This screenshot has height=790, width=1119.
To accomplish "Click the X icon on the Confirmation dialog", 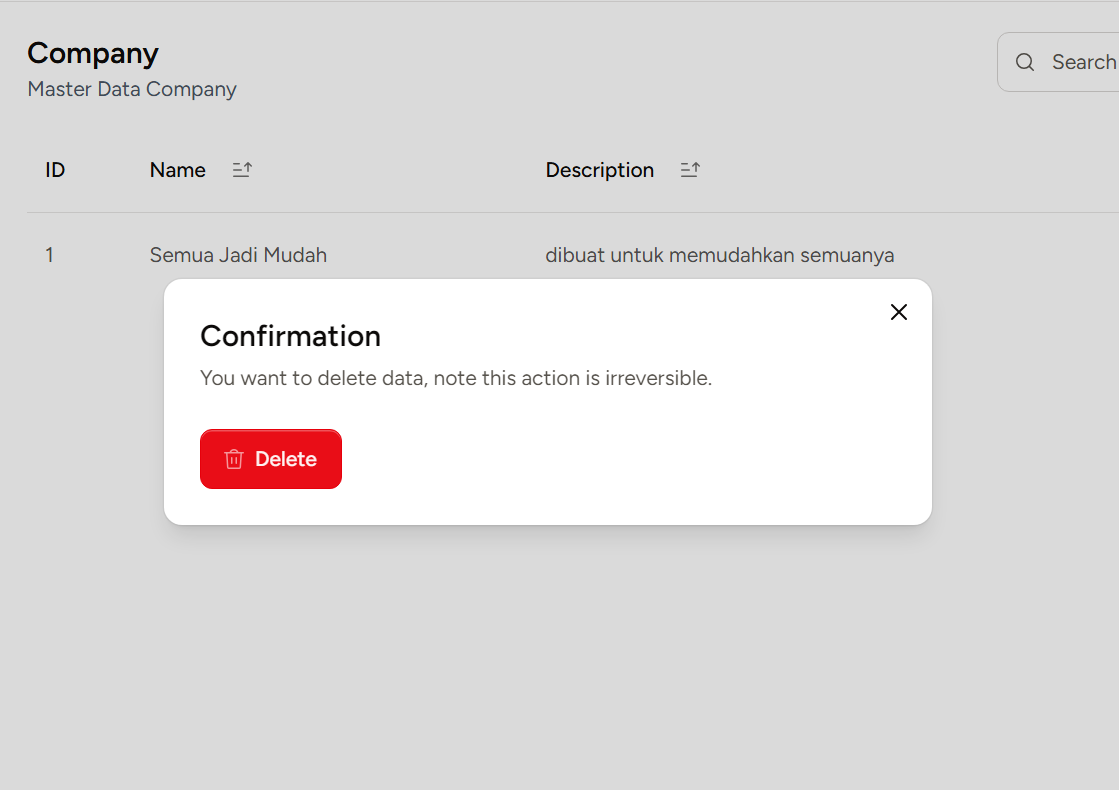I will [898, 312].
